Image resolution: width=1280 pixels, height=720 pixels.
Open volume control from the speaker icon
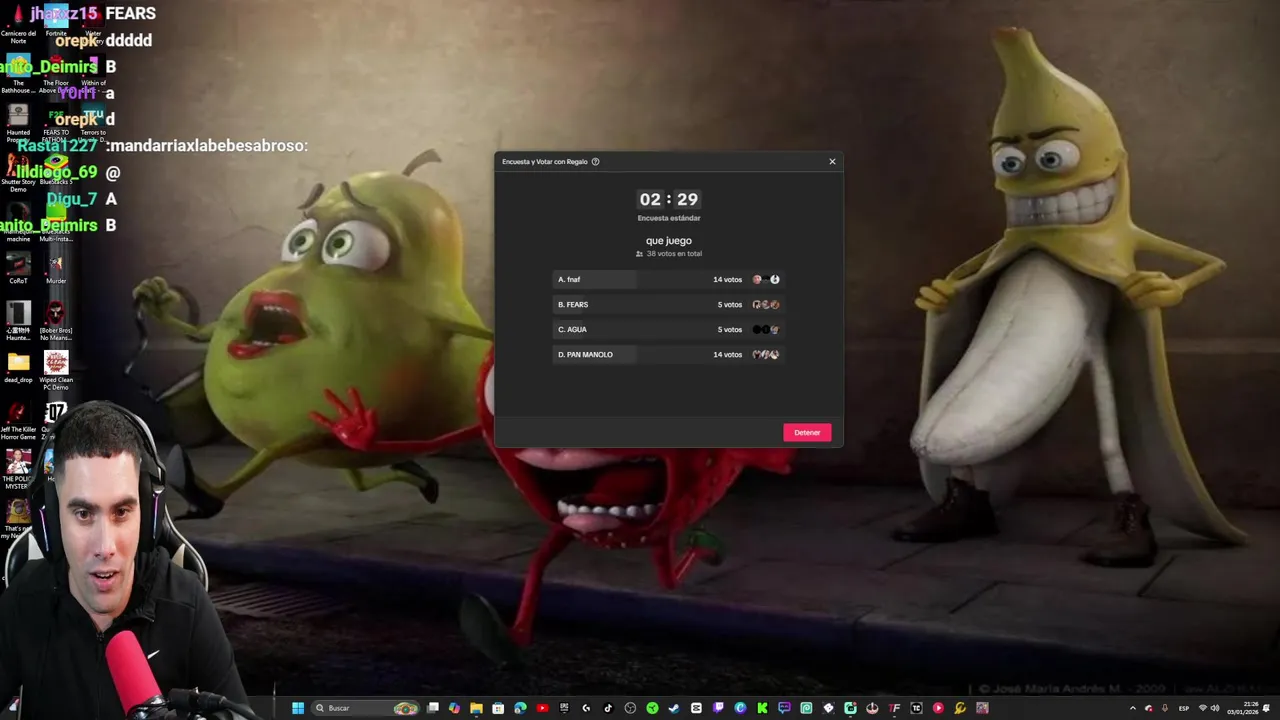[x=1215, y=708]
